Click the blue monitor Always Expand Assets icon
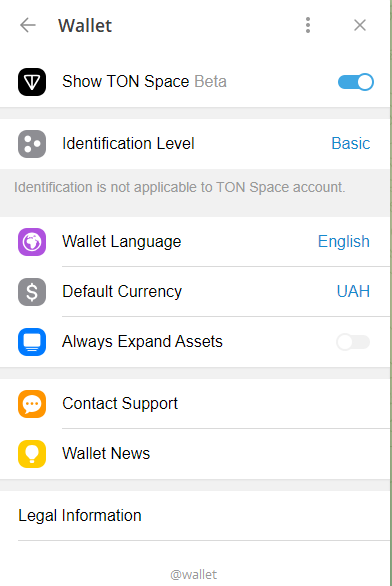The height and width of the screenshot is (586, 392). 32,342
